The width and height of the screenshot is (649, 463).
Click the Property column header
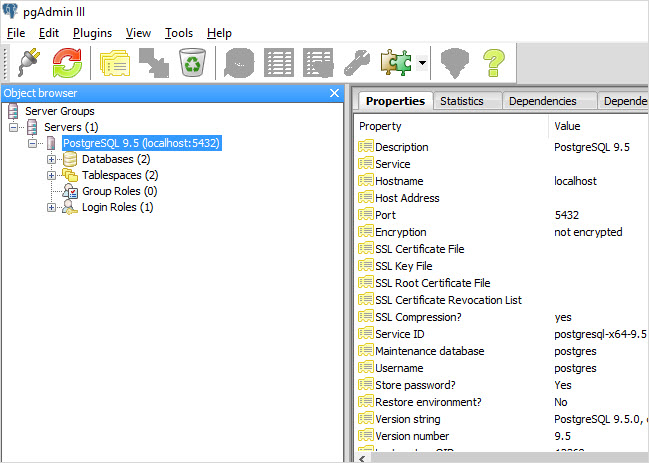click(380, 126)
